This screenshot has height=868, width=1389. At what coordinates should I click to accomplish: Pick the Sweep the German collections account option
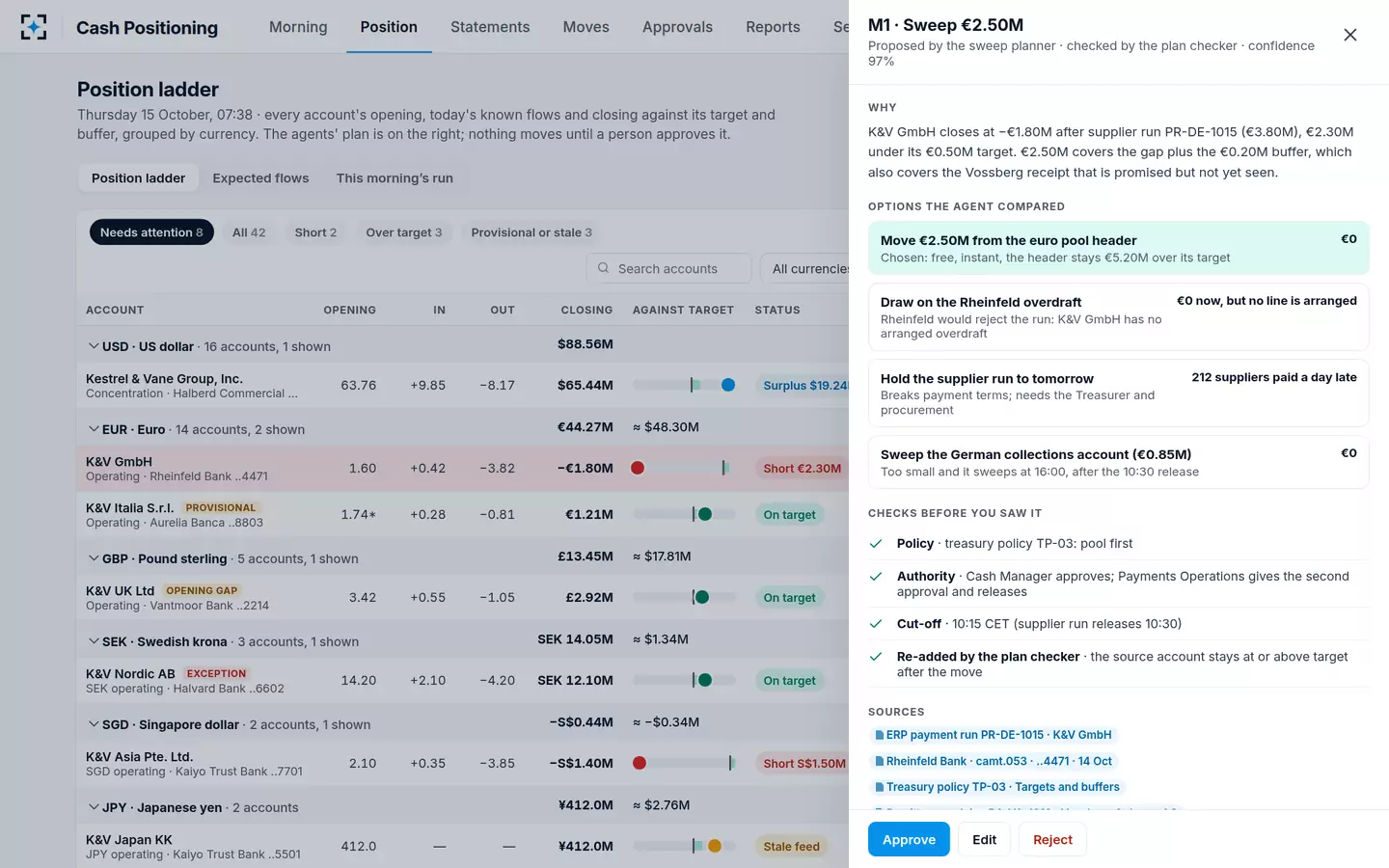click(x=1119, y=463)
